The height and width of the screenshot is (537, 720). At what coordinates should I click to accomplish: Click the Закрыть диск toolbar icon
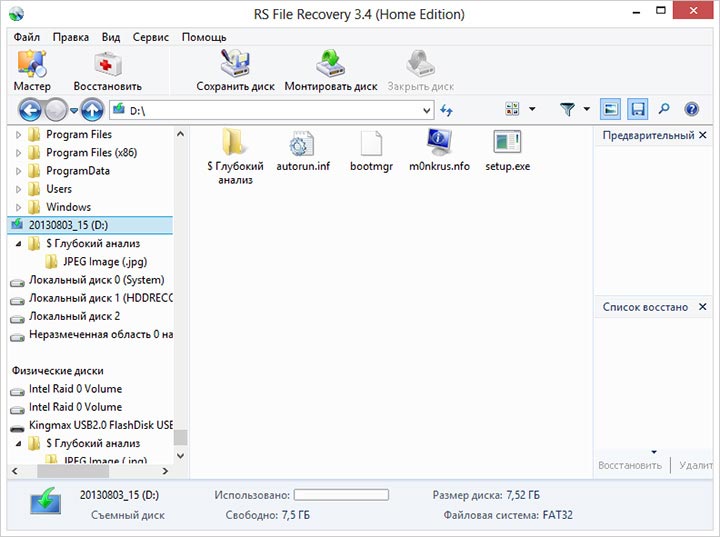420,71
